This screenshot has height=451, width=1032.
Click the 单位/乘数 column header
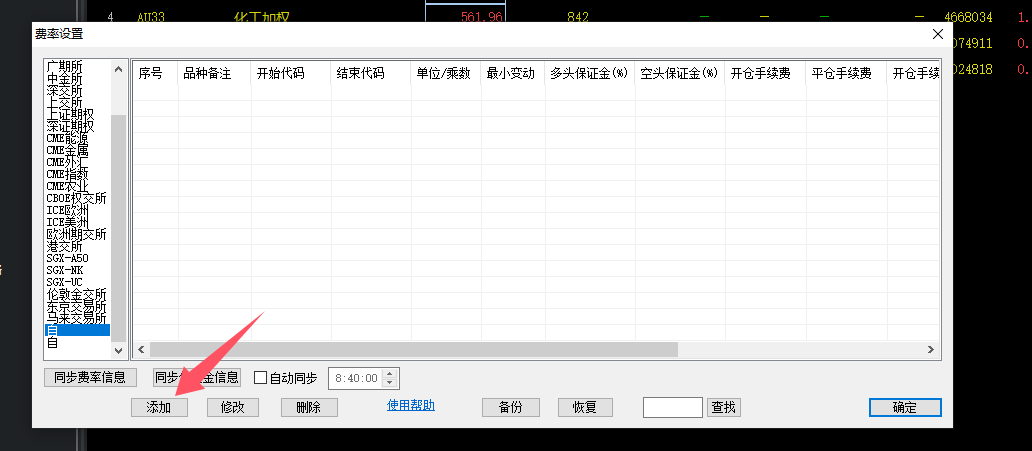pyautogui.click(x=446, y=74)
